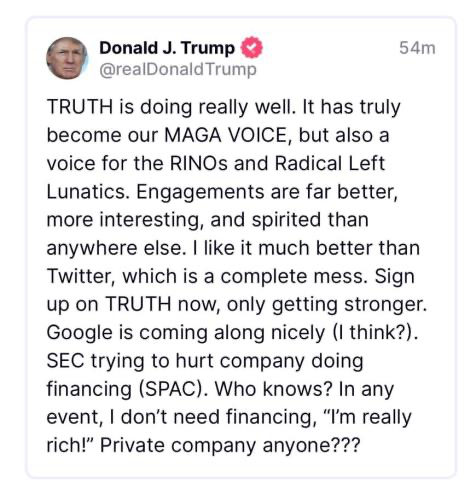Click the word SEC in the post
Viewport: 476px width, 489px height.
[66, 361]
